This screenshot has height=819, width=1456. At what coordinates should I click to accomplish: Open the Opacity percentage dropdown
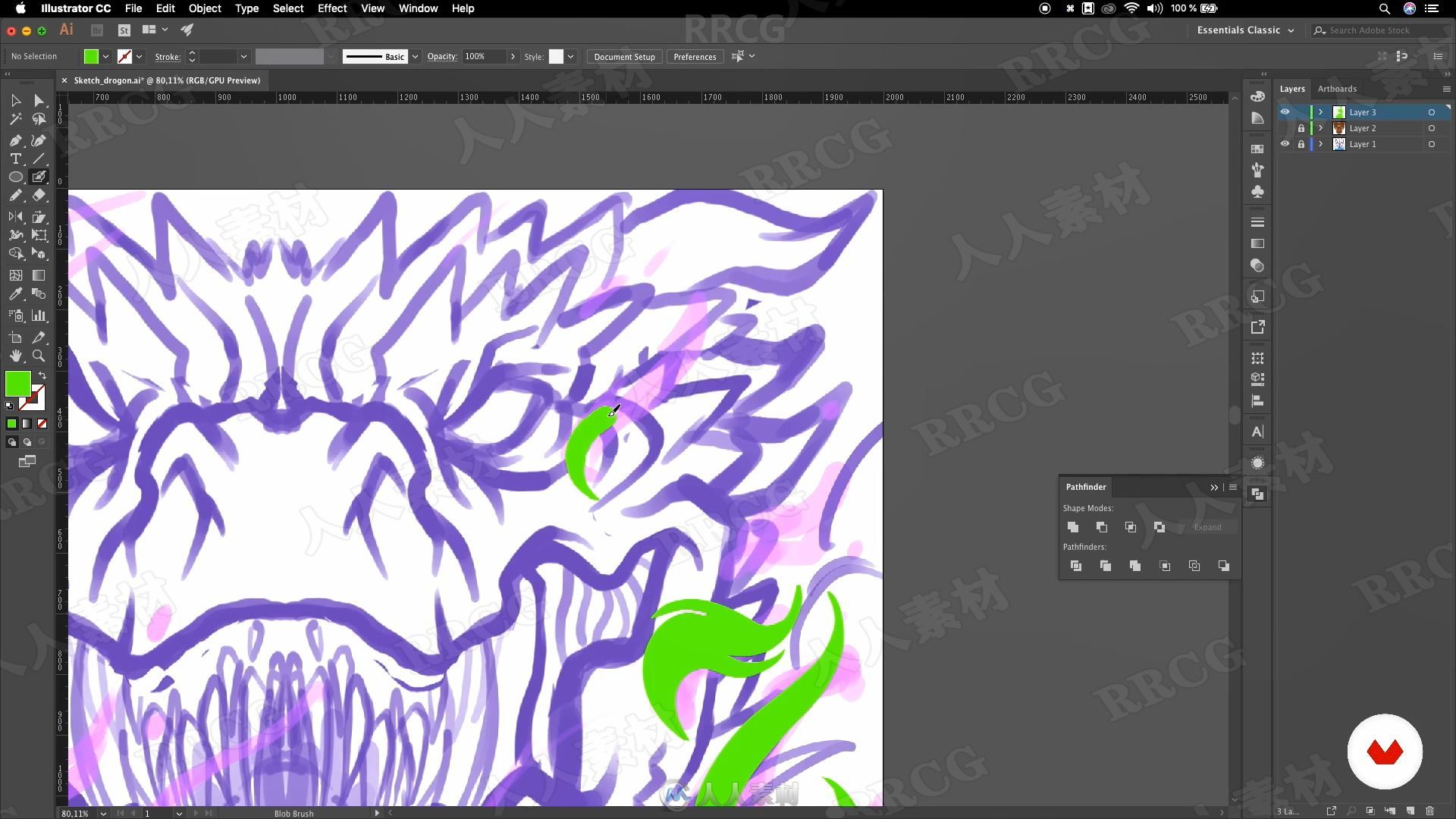pyautogui.click(x=512, y=56)
